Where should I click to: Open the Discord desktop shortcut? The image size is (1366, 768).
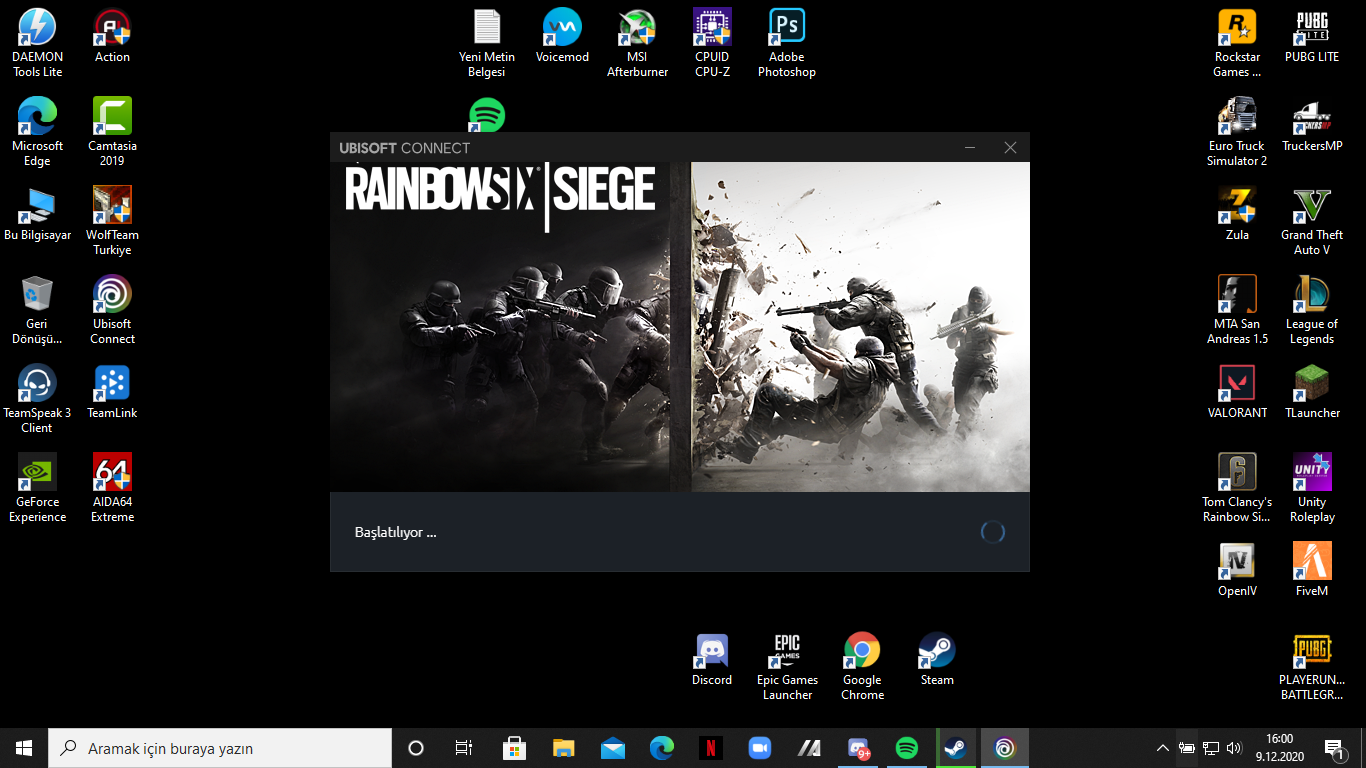[x=712, y=658]
